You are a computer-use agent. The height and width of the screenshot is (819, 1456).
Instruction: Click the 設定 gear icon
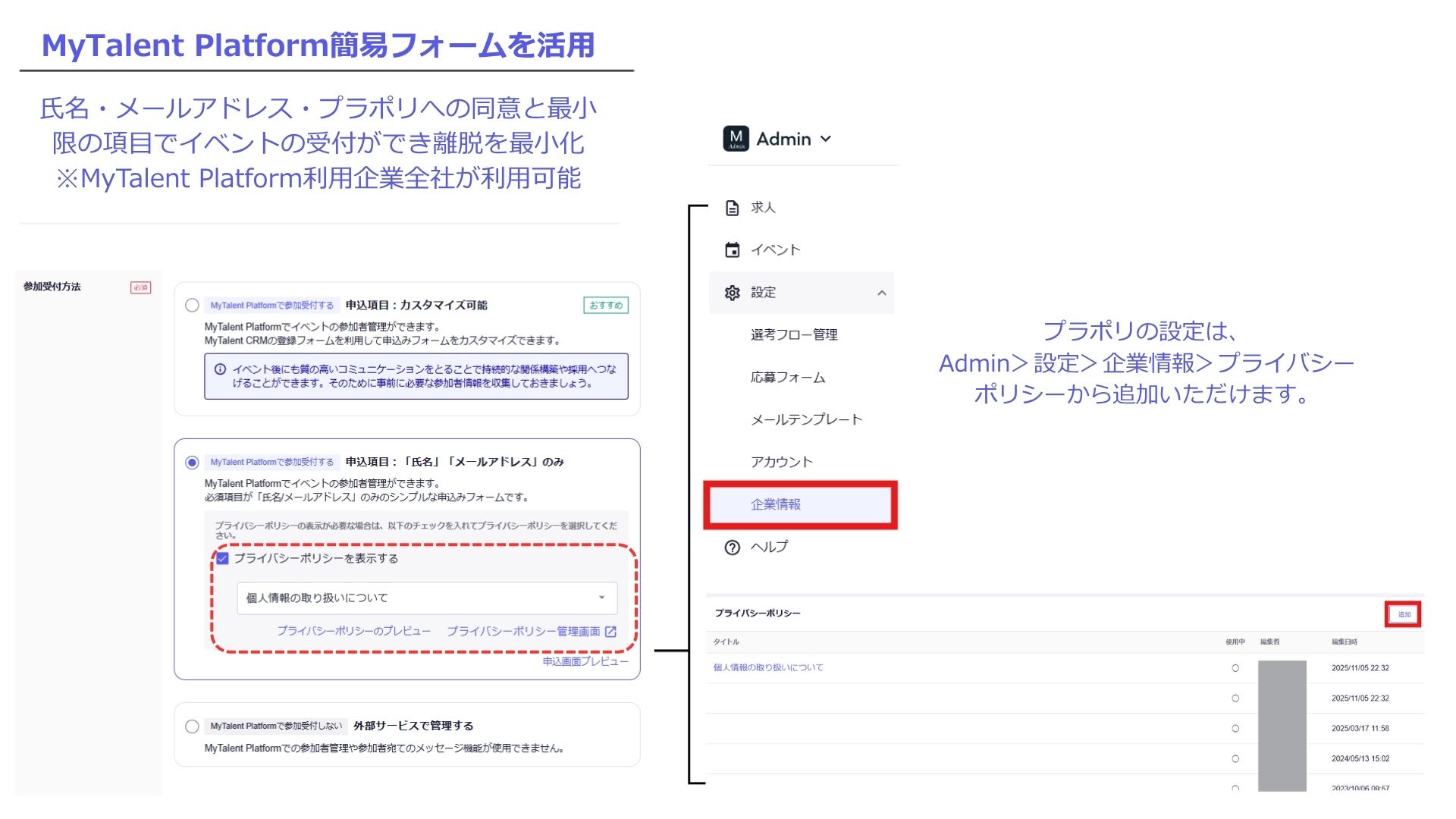[732, 293]
